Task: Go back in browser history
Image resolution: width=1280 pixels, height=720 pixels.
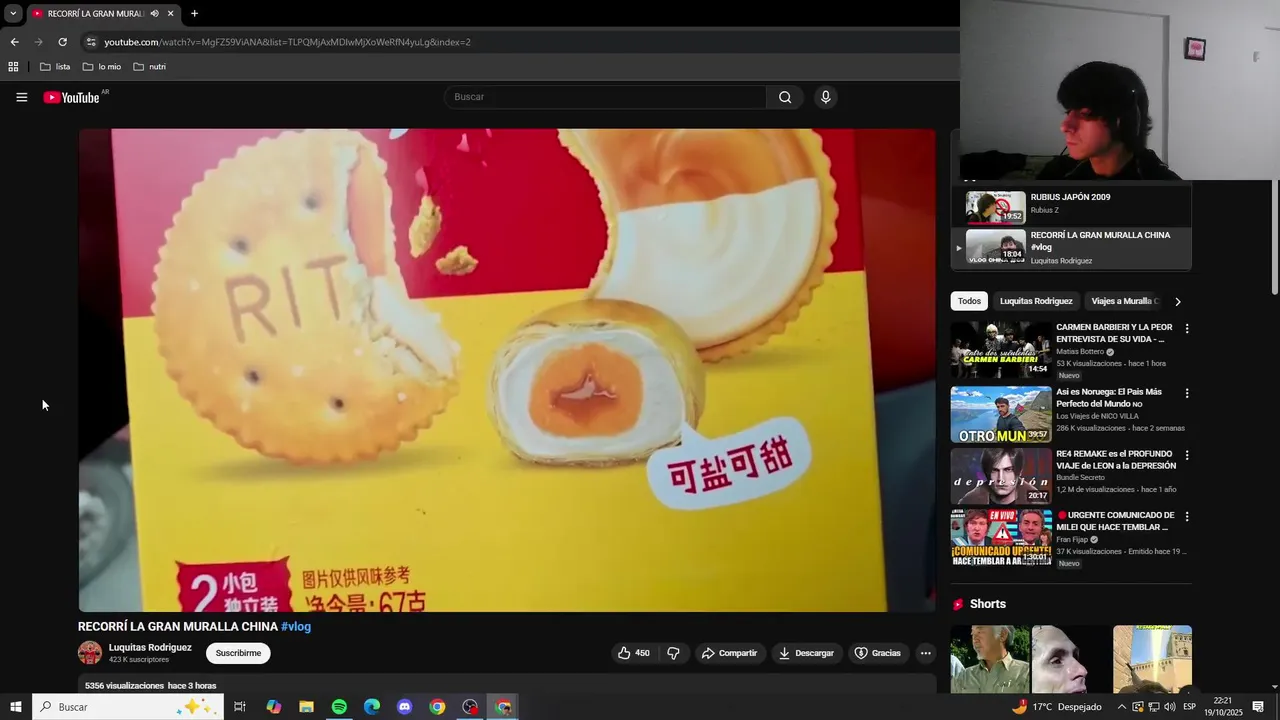Action: pyautogui.click(x=14, y=42)
